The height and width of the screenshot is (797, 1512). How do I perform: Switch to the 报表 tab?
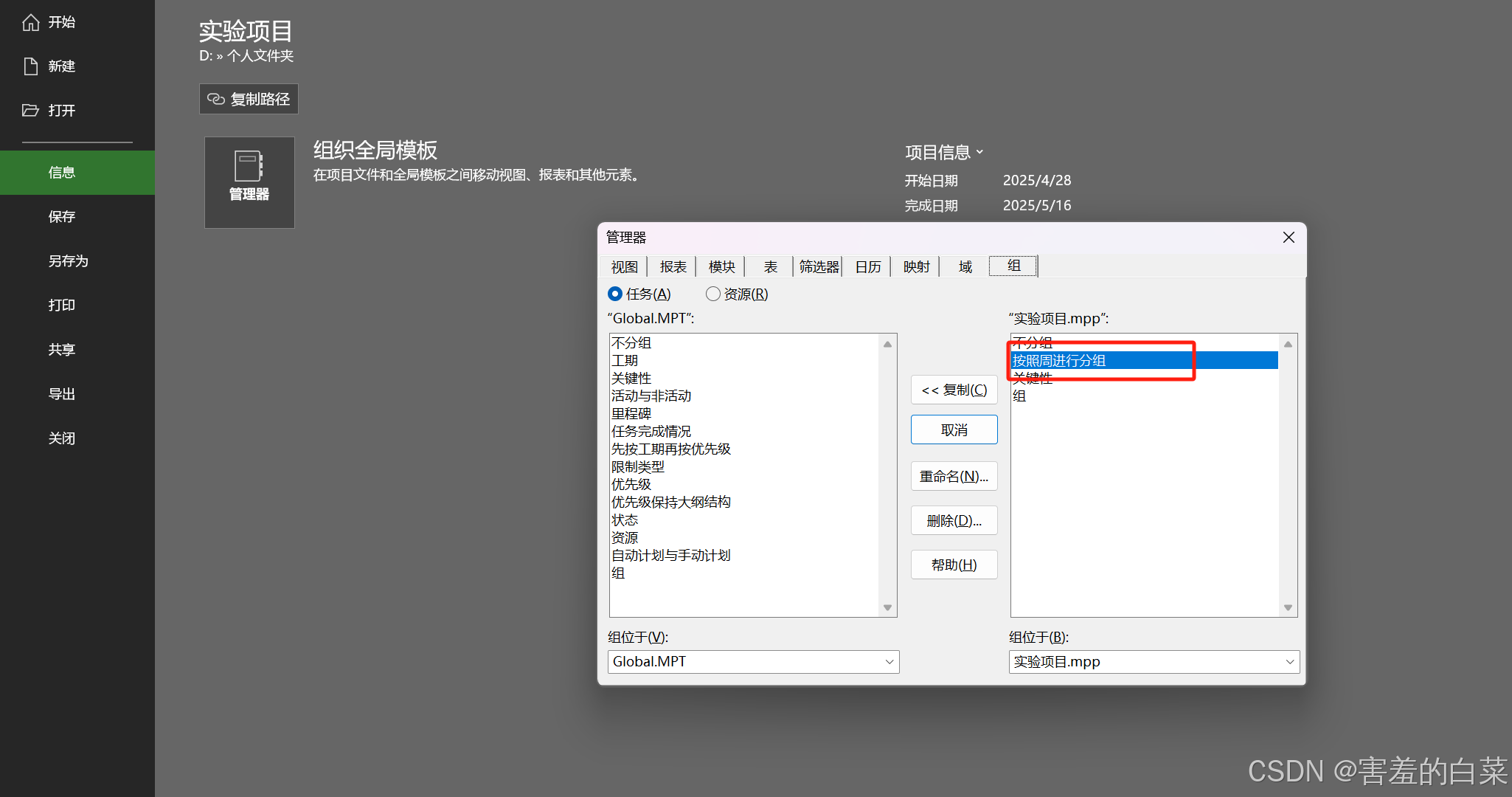(673, 266)
